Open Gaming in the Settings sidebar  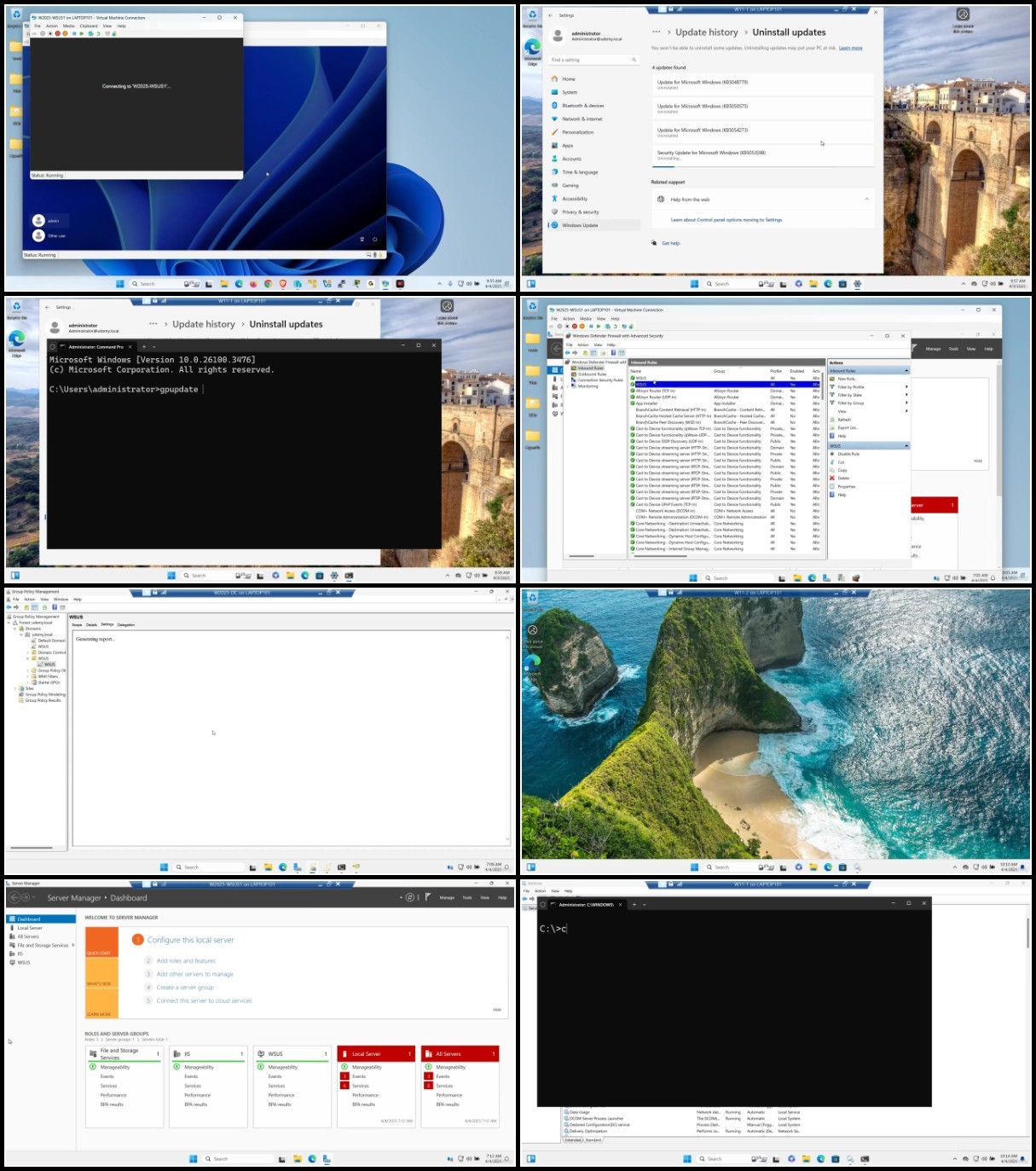click(570, 185)
